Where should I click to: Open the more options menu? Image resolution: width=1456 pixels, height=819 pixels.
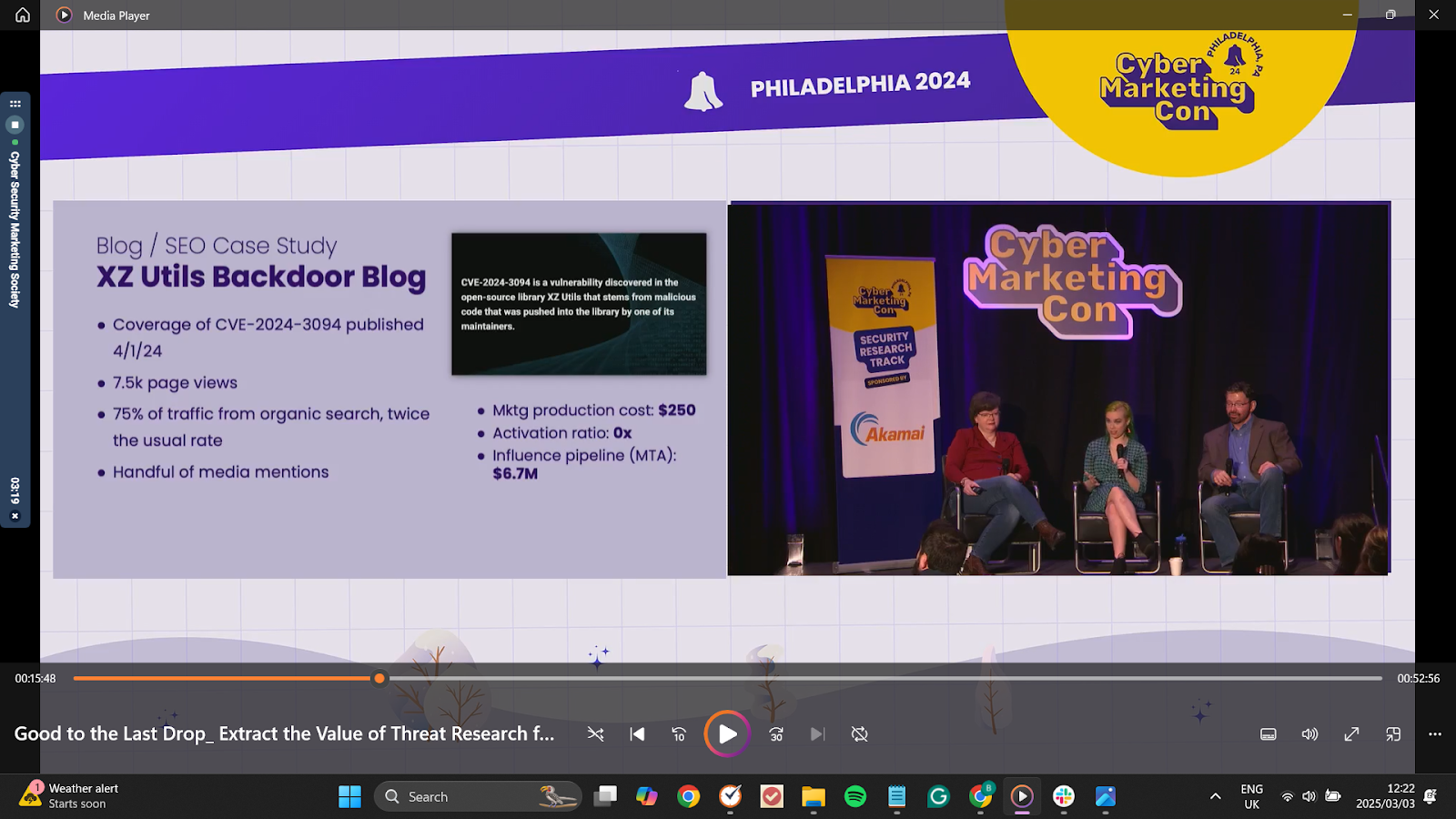click(1435, 733)
